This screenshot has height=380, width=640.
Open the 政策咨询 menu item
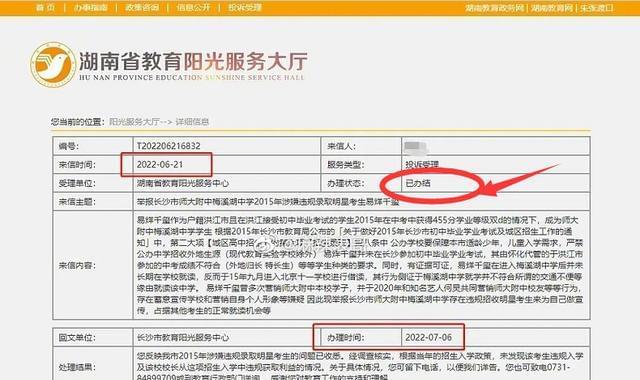pos(142,7)
